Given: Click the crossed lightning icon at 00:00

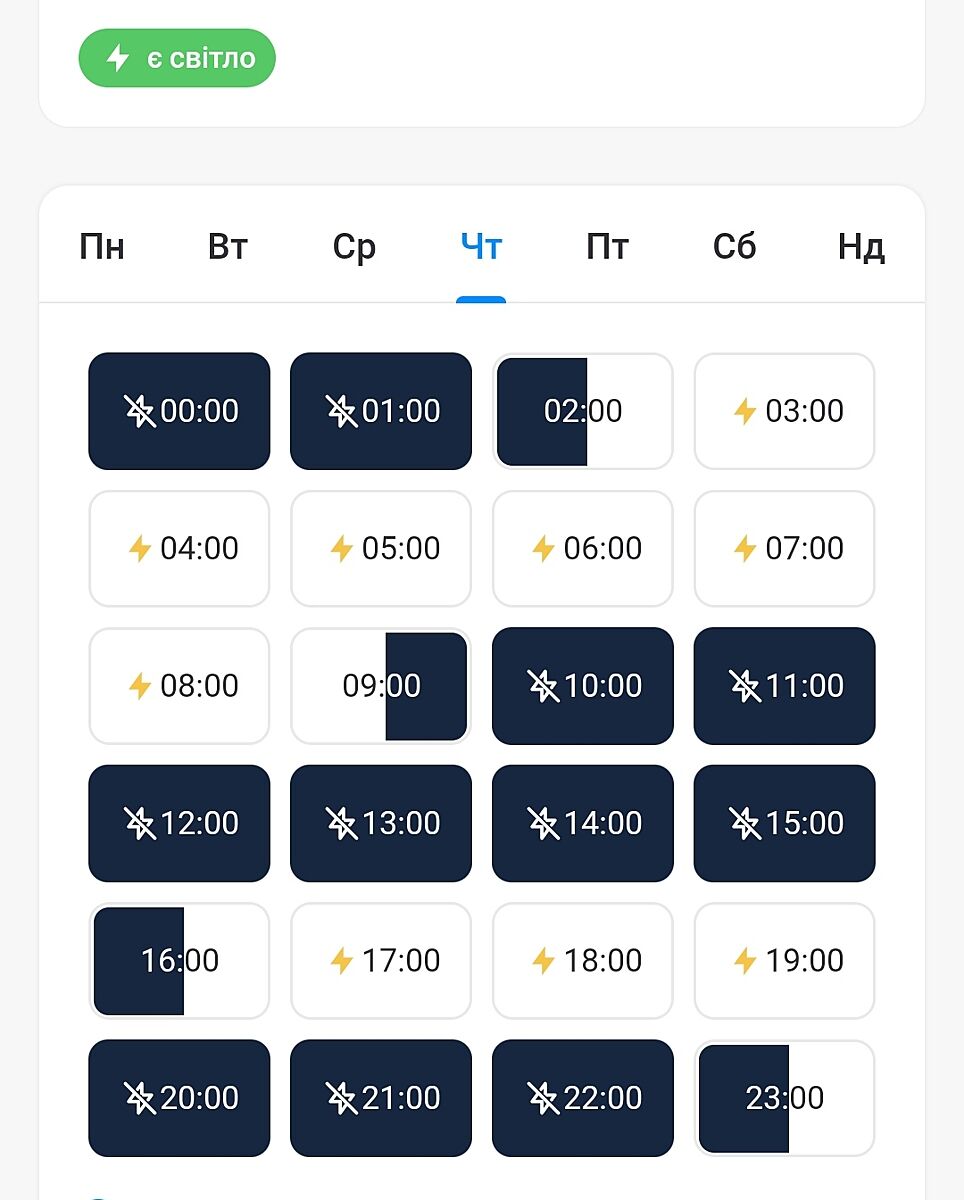Looking at the screenshot, I should (140, 411).
